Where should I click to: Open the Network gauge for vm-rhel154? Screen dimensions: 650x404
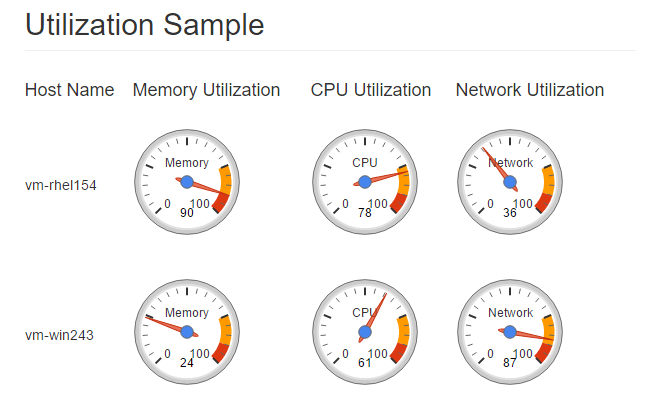tap(510, 182)
